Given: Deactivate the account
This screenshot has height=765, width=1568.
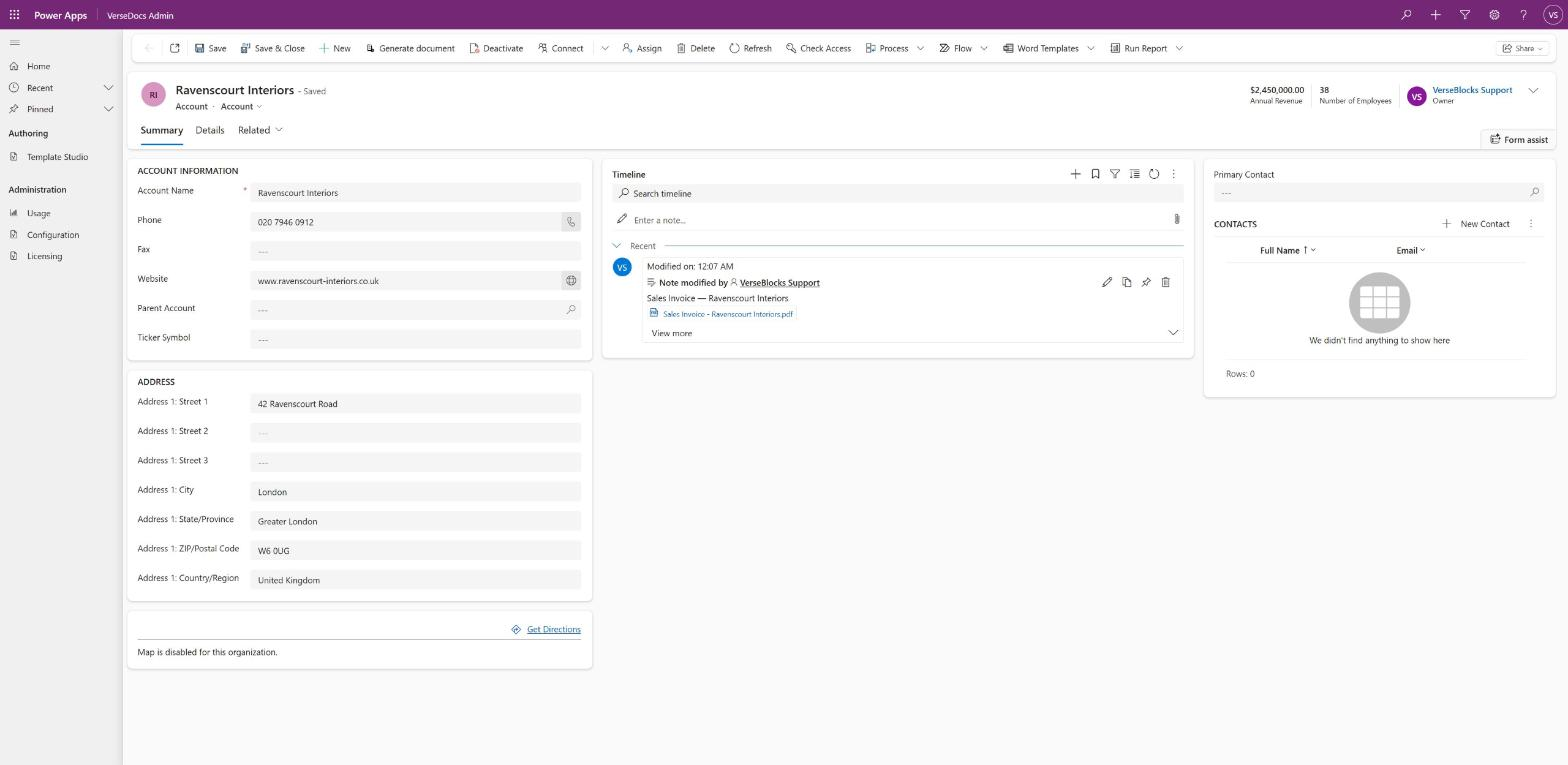Looking at the screenshot, I should coord(496,48).
